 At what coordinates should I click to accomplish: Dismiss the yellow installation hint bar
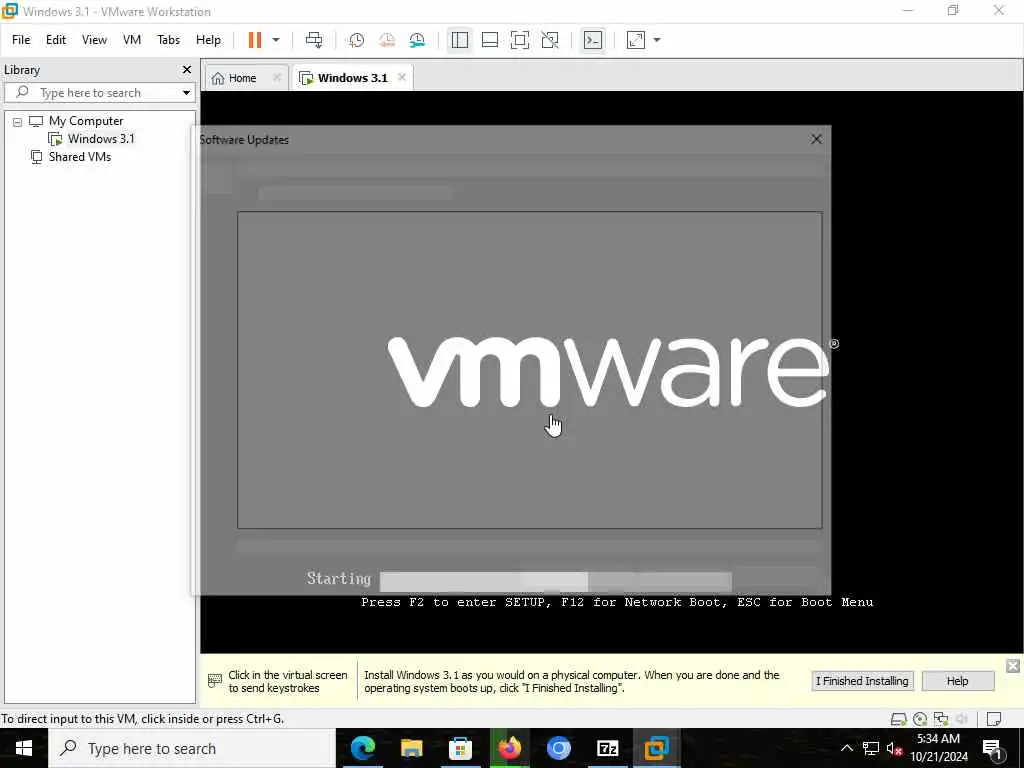(1013, 665)
